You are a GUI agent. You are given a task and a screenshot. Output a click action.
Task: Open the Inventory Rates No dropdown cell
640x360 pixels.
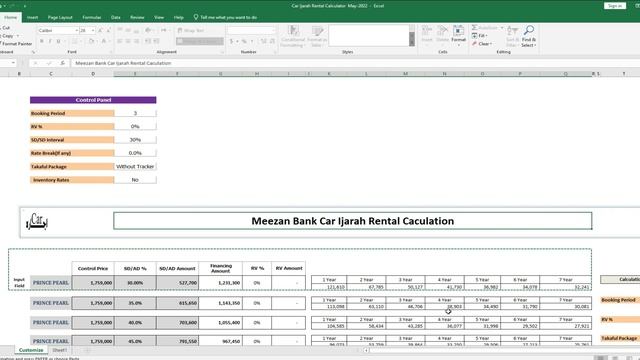pyautogui.click(x=135, y=180)
